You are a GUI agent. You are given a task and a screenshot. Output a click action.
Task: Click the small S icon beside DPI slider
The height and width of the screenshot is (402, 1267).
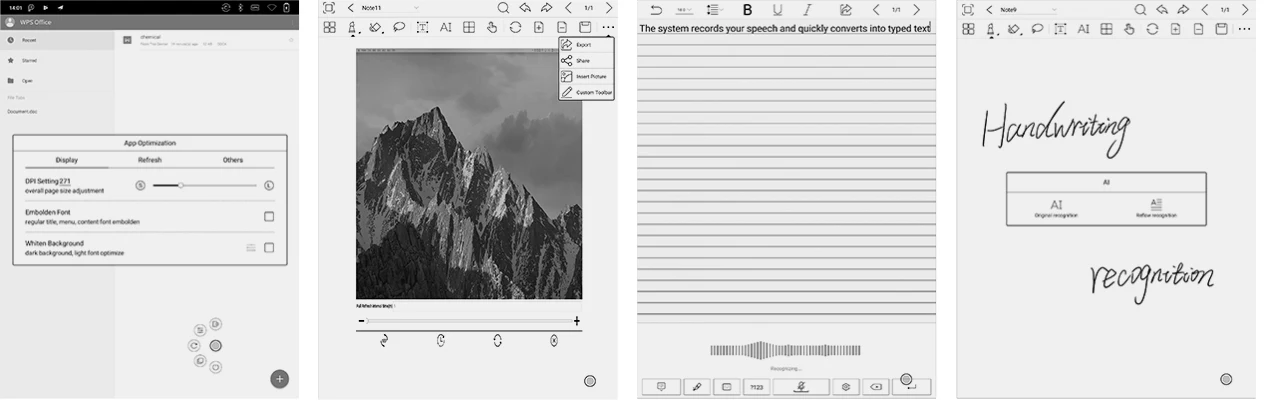[140, 185]
